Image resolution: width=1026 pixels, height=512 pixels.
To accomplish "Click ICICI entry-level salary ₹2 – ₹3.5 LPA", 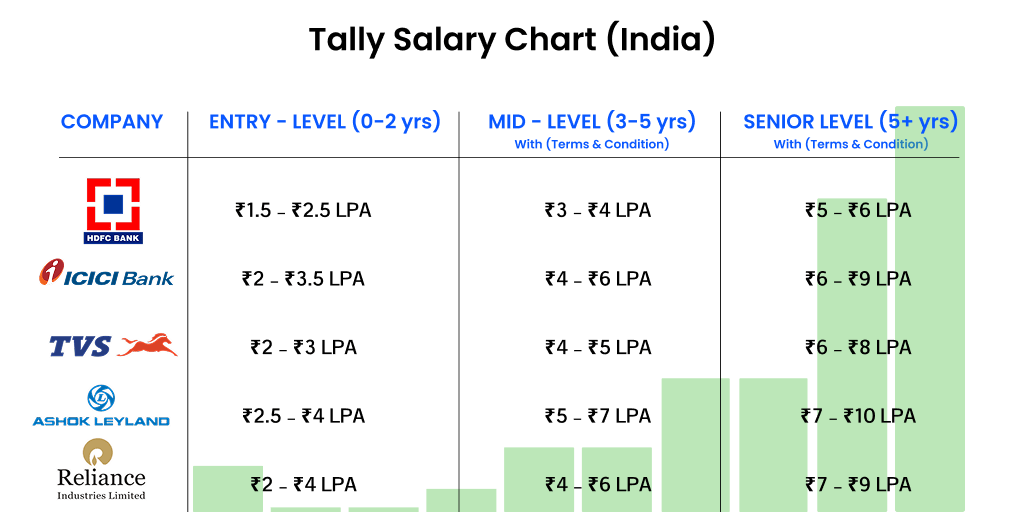I will pyautogui.click(x=304, y=278).
